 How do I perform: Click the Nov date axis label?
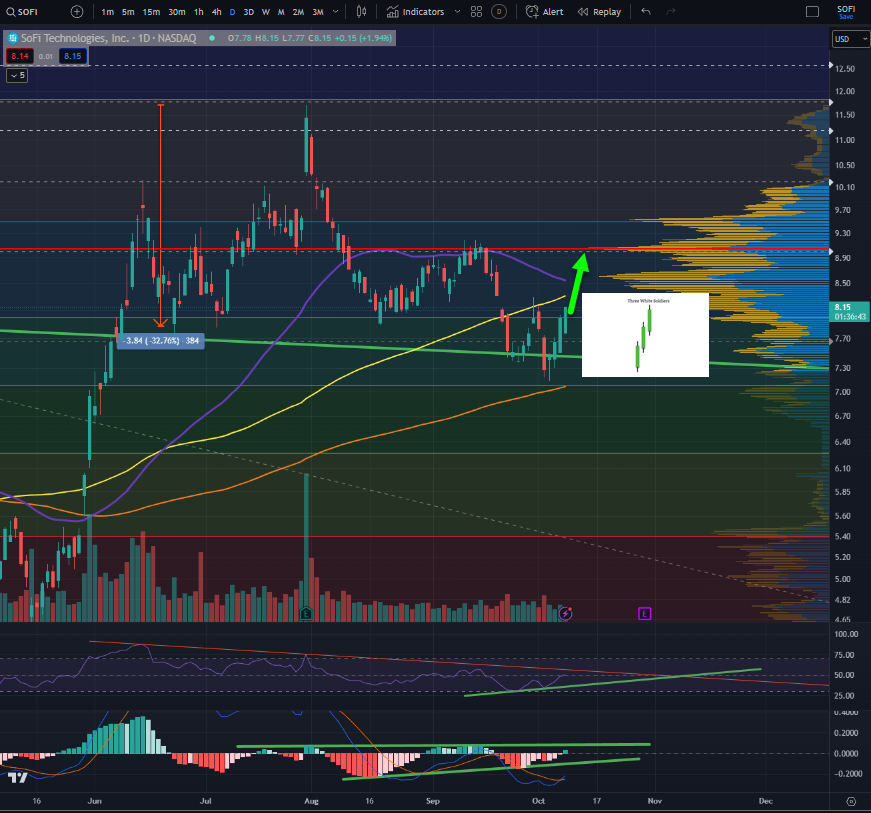pyautogui.click(x=655, y=801)
